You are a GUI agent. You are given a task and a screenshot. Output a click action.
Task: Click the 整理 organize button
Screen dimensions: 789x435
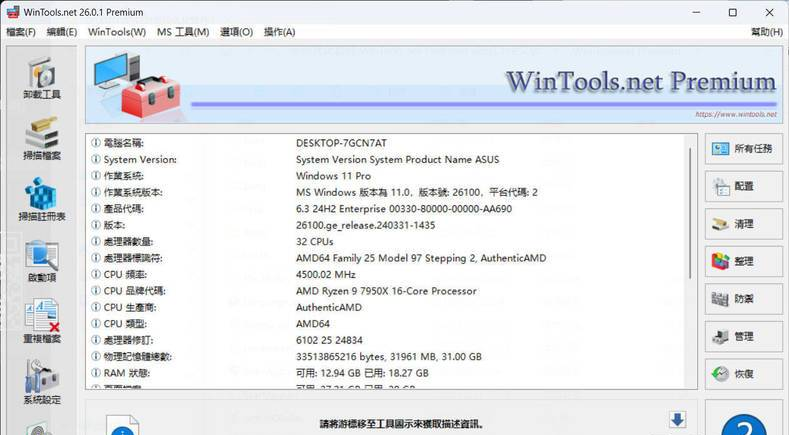(x=742, y=262)
